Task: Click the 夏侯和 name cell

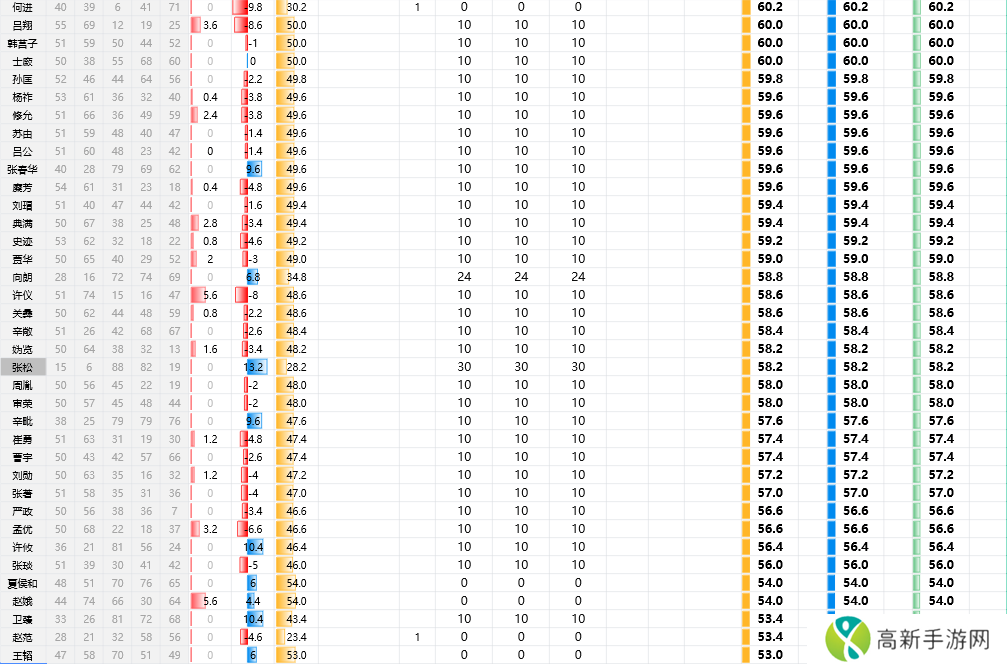Action: click(22, 583)
